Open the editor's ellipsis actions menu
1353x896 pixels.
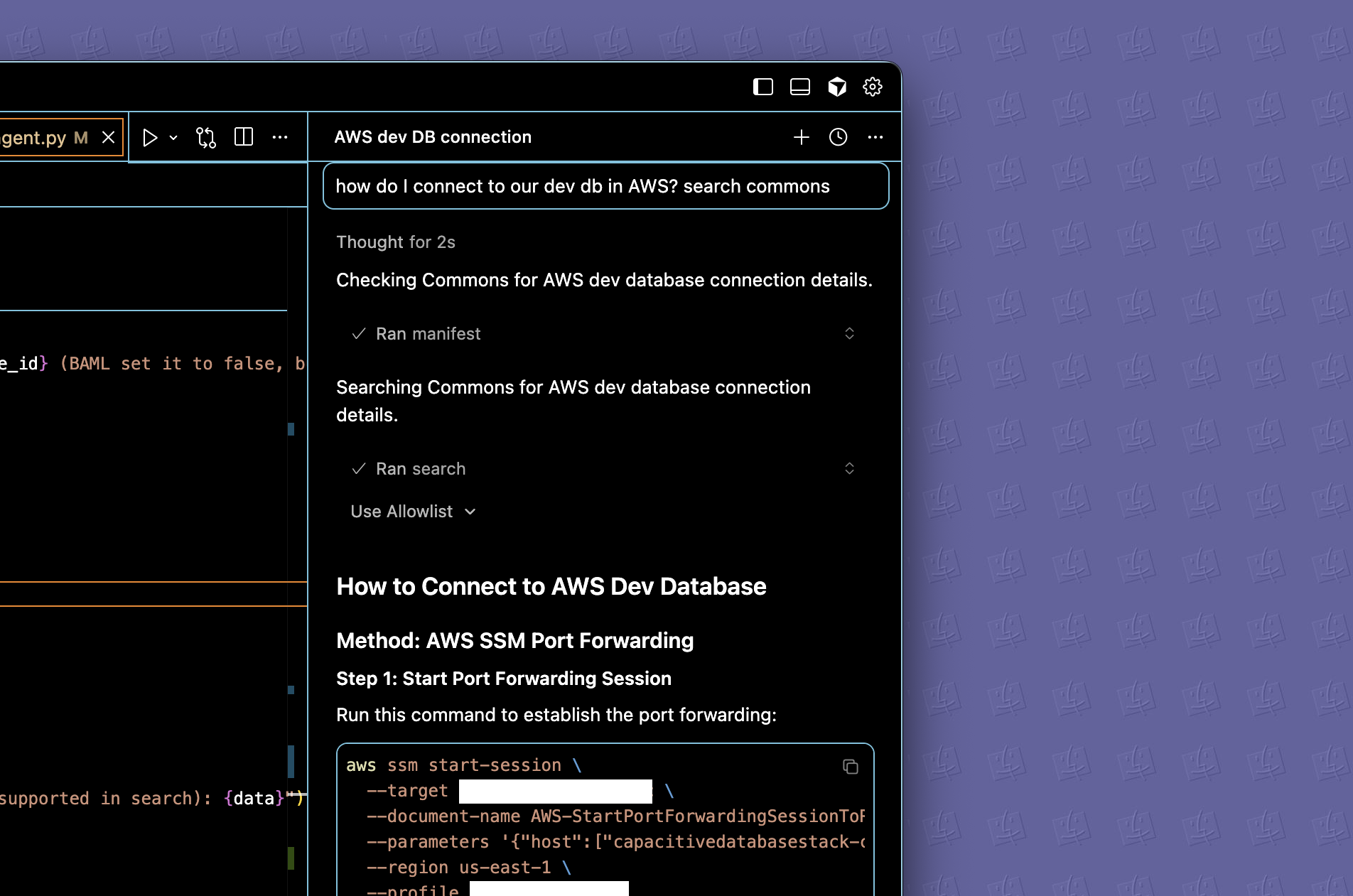tap(280, 137)
